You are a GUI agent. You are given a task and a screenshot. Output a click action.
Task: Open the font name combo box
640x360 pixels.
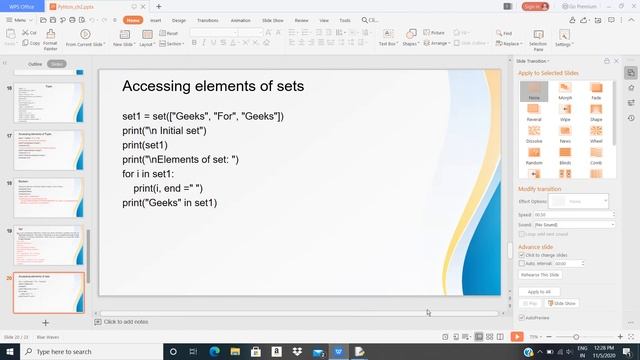coord(214,32)
